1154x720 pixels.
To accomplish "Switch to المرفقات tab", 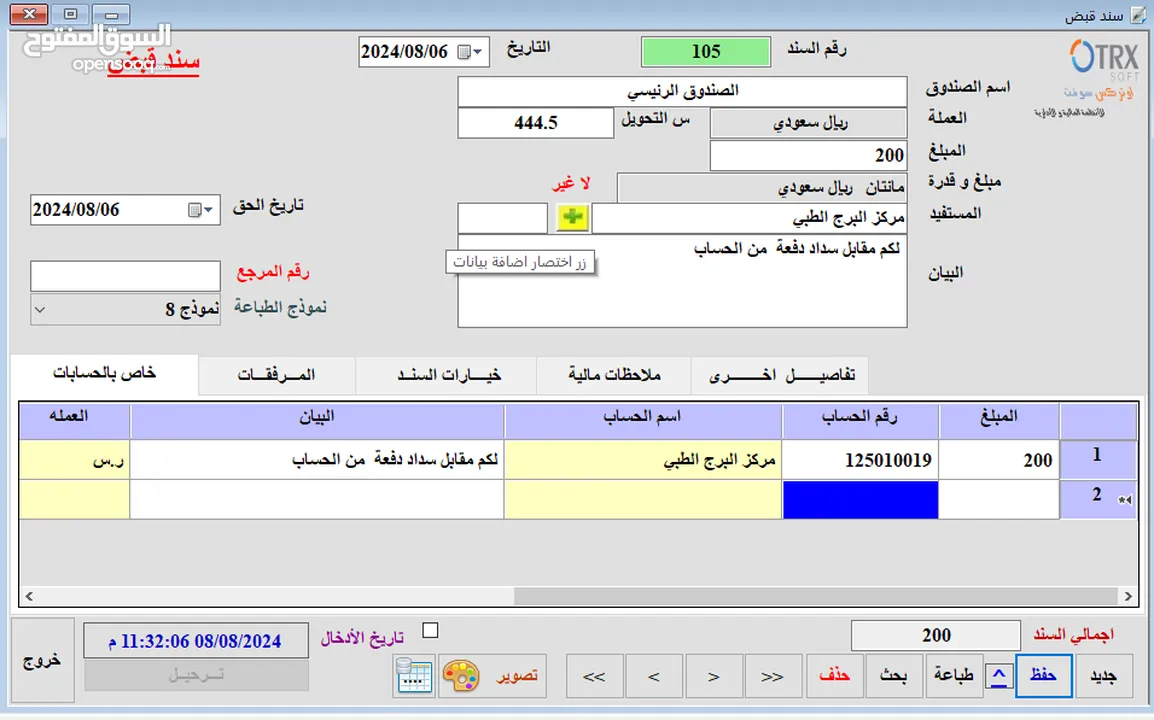I will [277, 375].
